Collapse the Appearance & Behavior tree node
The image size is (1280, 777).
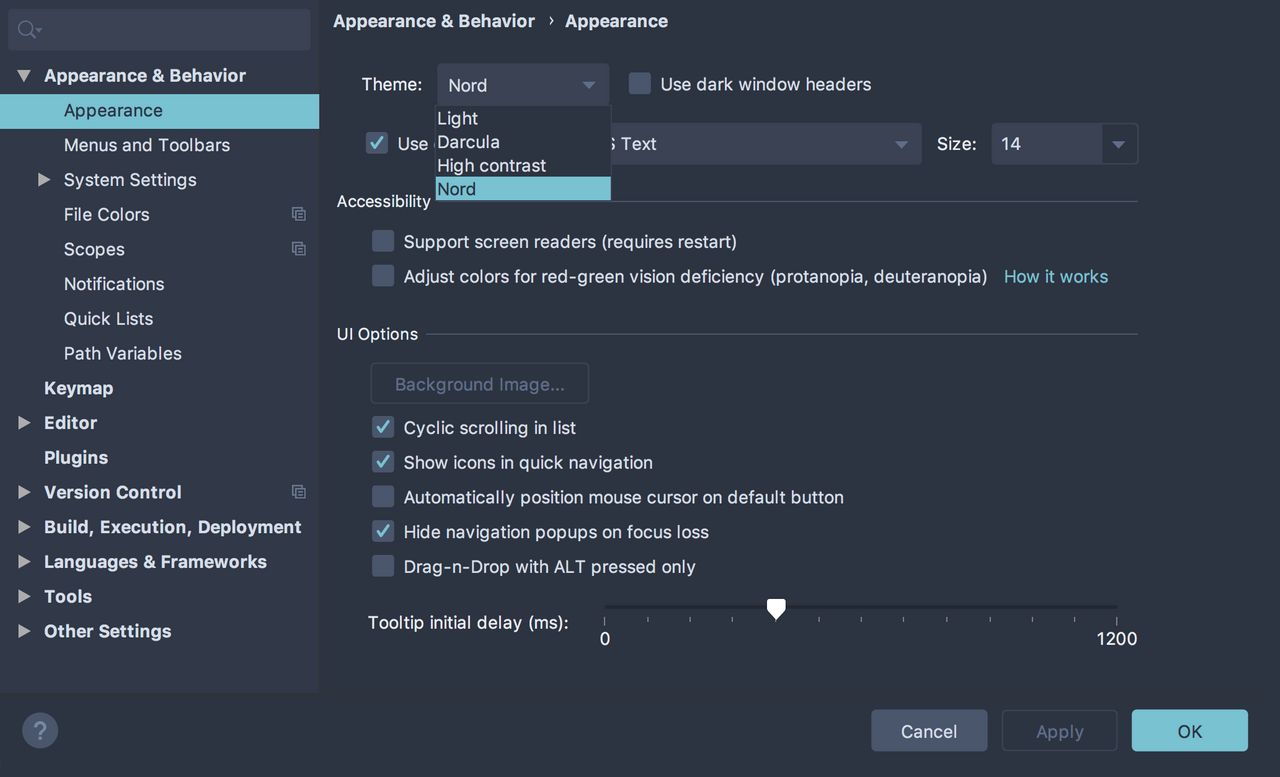[x=24, y=76]
